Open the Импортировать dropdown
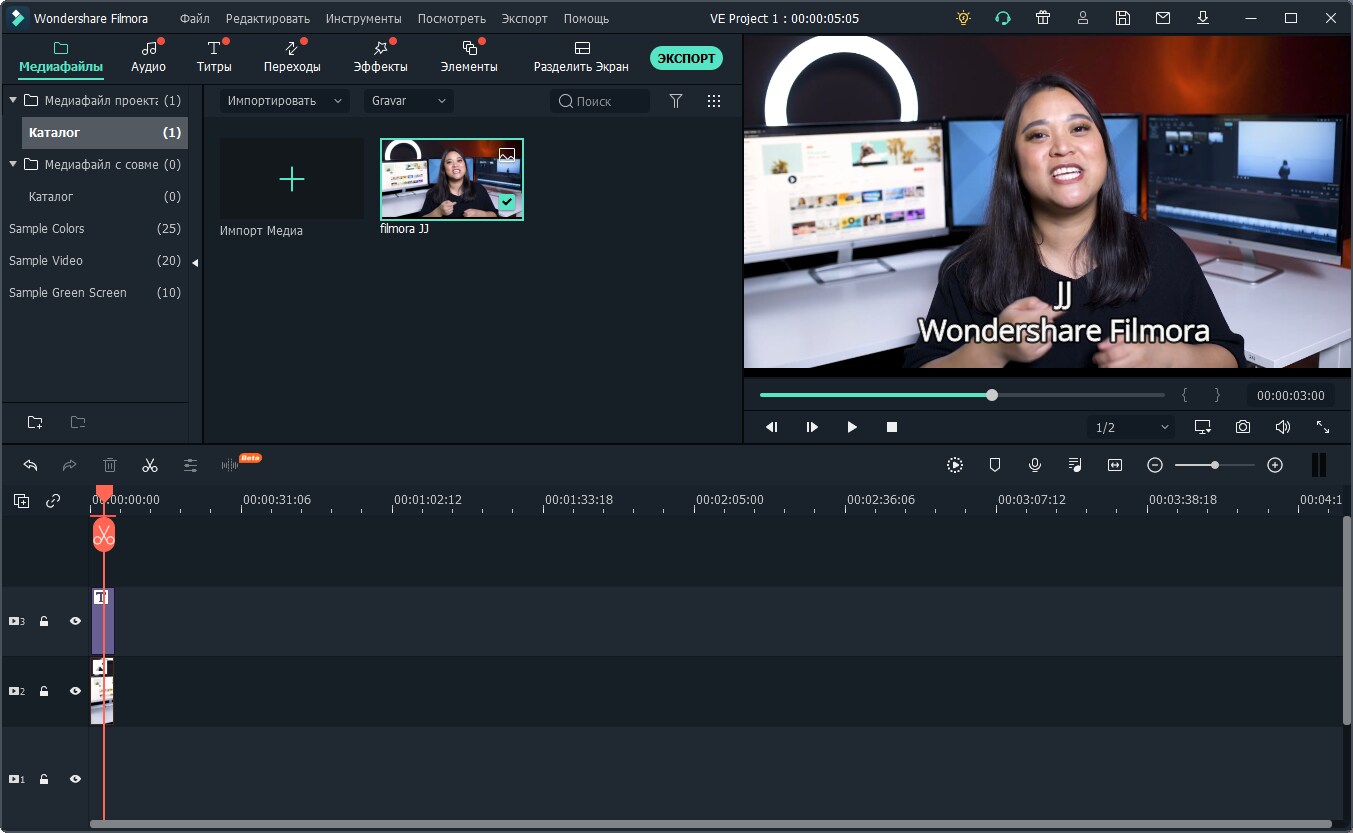 click(x=284, y=101)
